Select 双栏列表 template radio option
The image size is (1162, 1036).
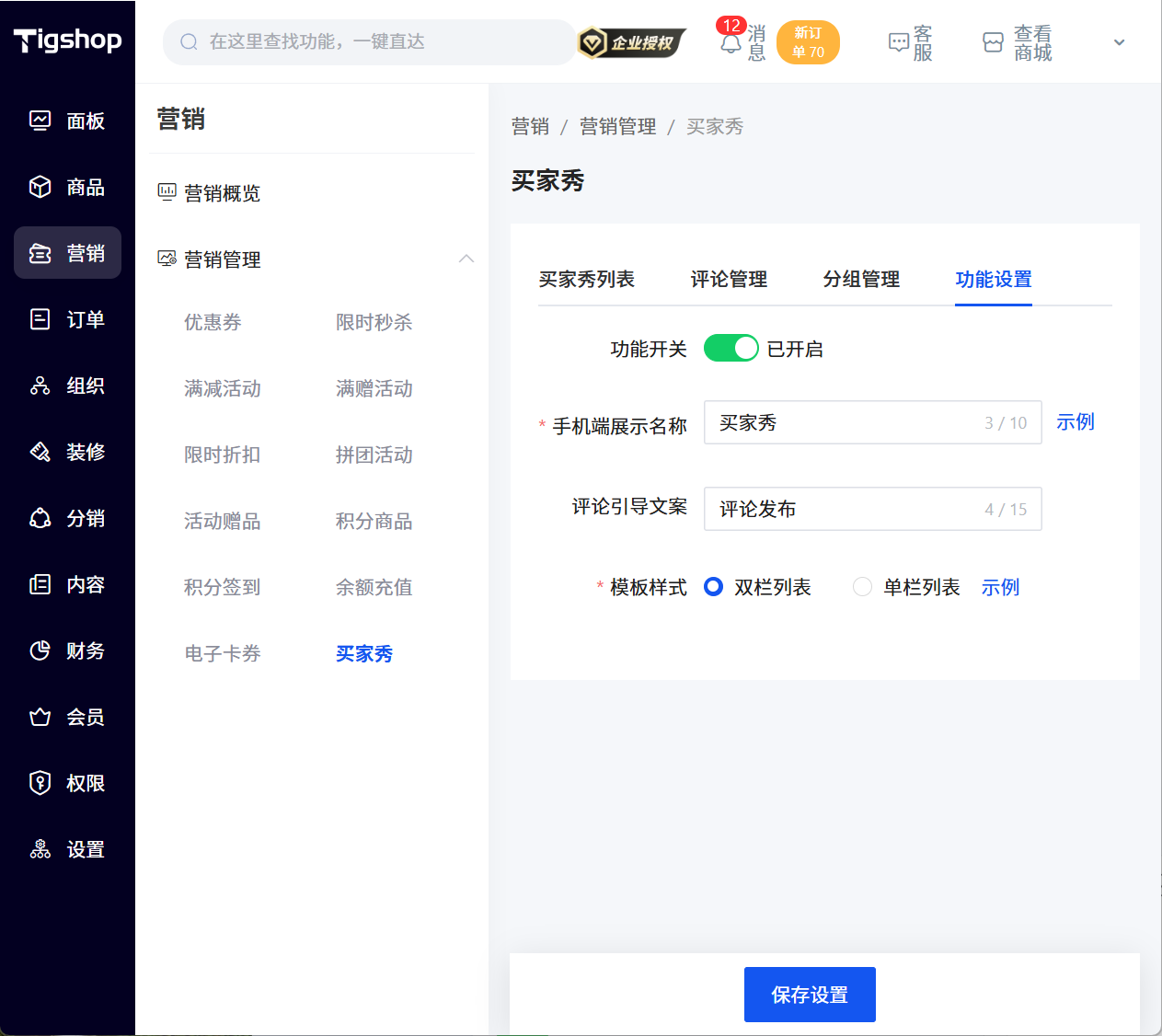713,587
